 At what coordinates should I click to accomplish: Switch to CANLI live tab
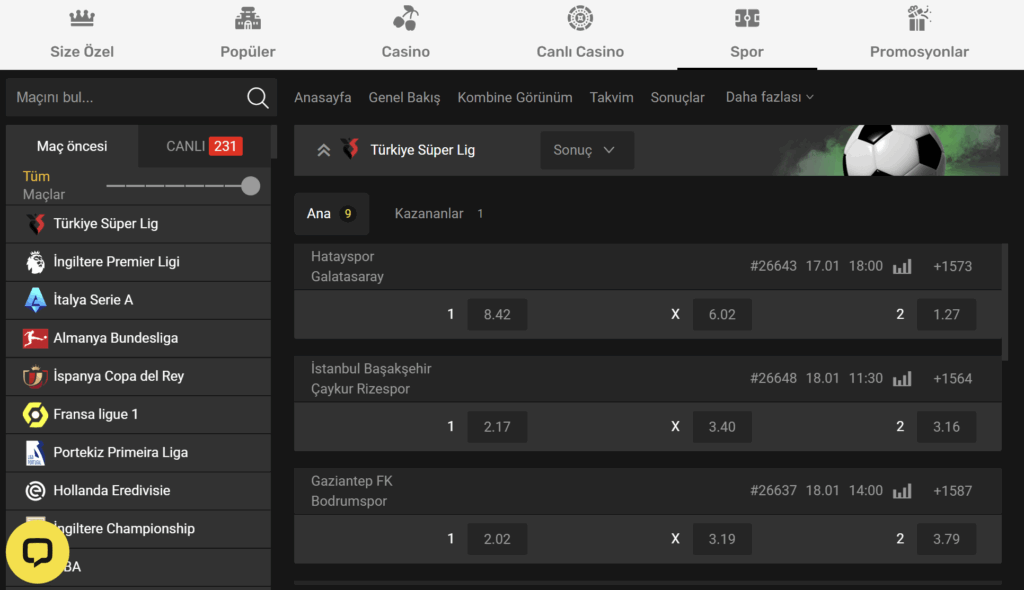coord(204,146)
